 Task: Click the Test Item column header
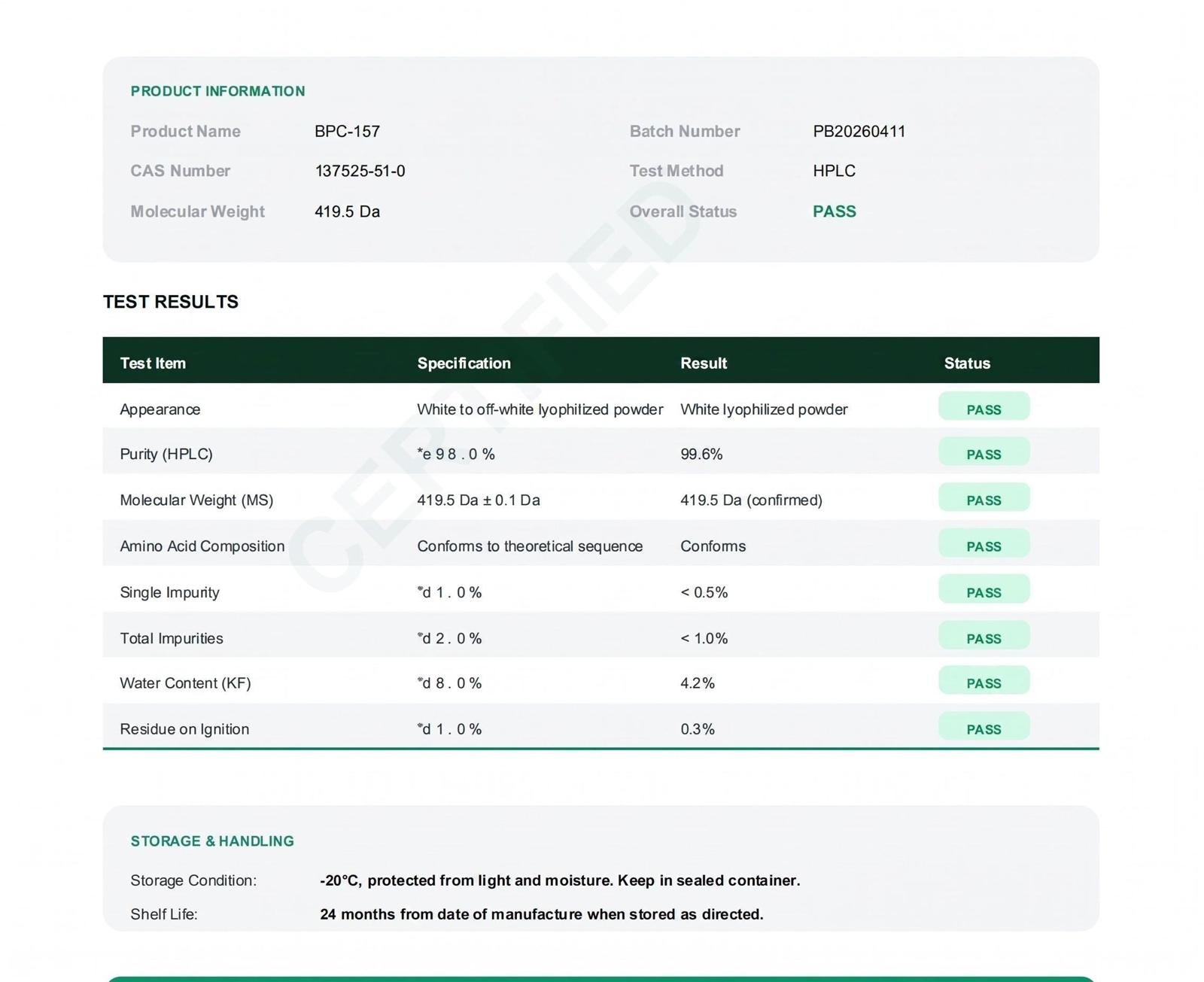[153, 363]
